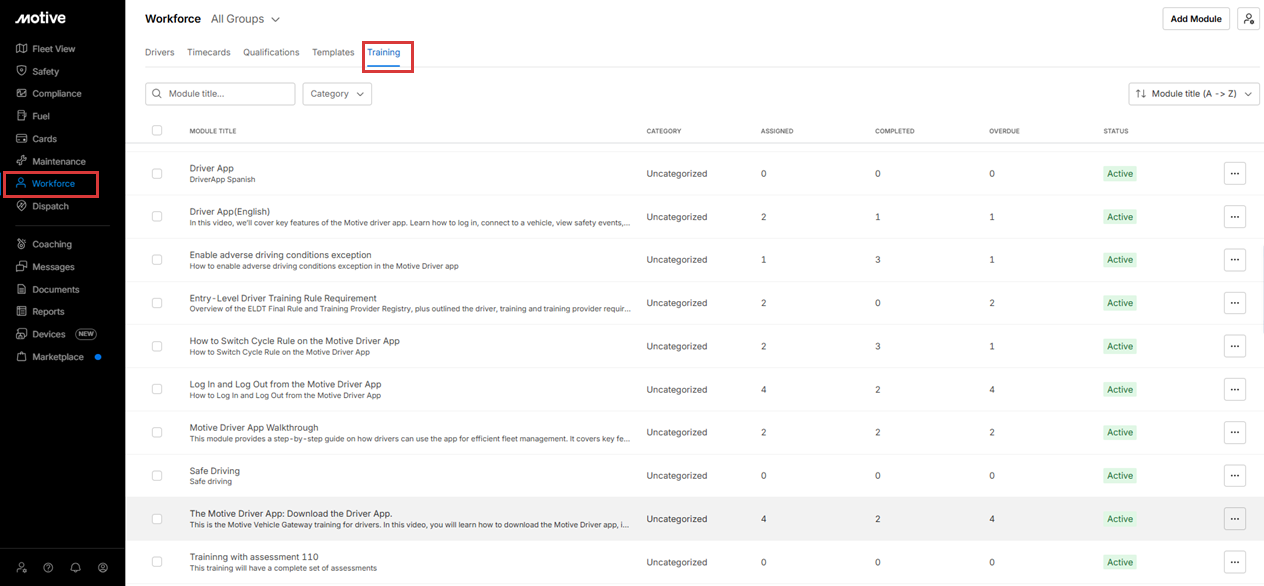
Task: Expand the All Groups selector
Action: tap(245, 19)
